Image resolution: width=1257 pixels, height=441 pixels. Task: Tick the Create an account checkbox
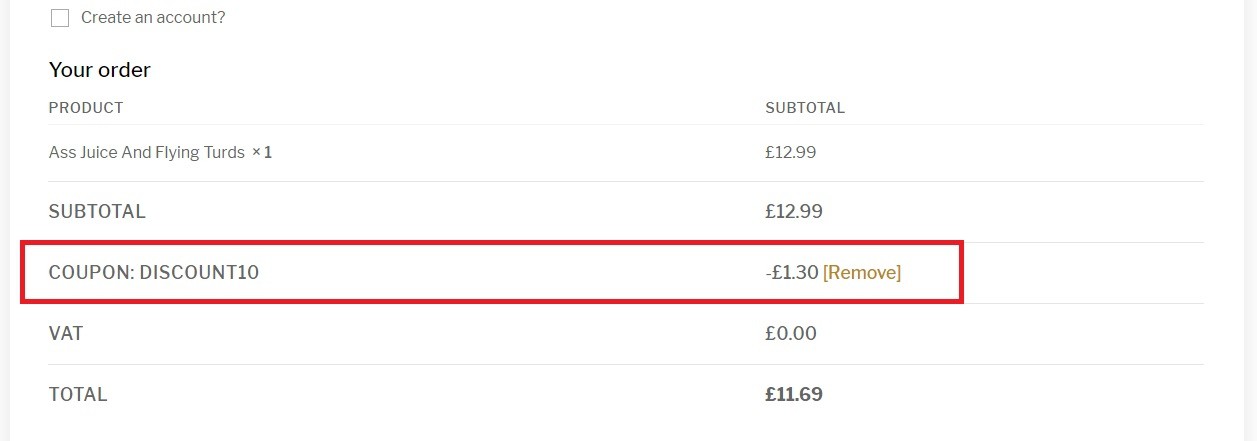pyautogui.click(x=60, y=18)
